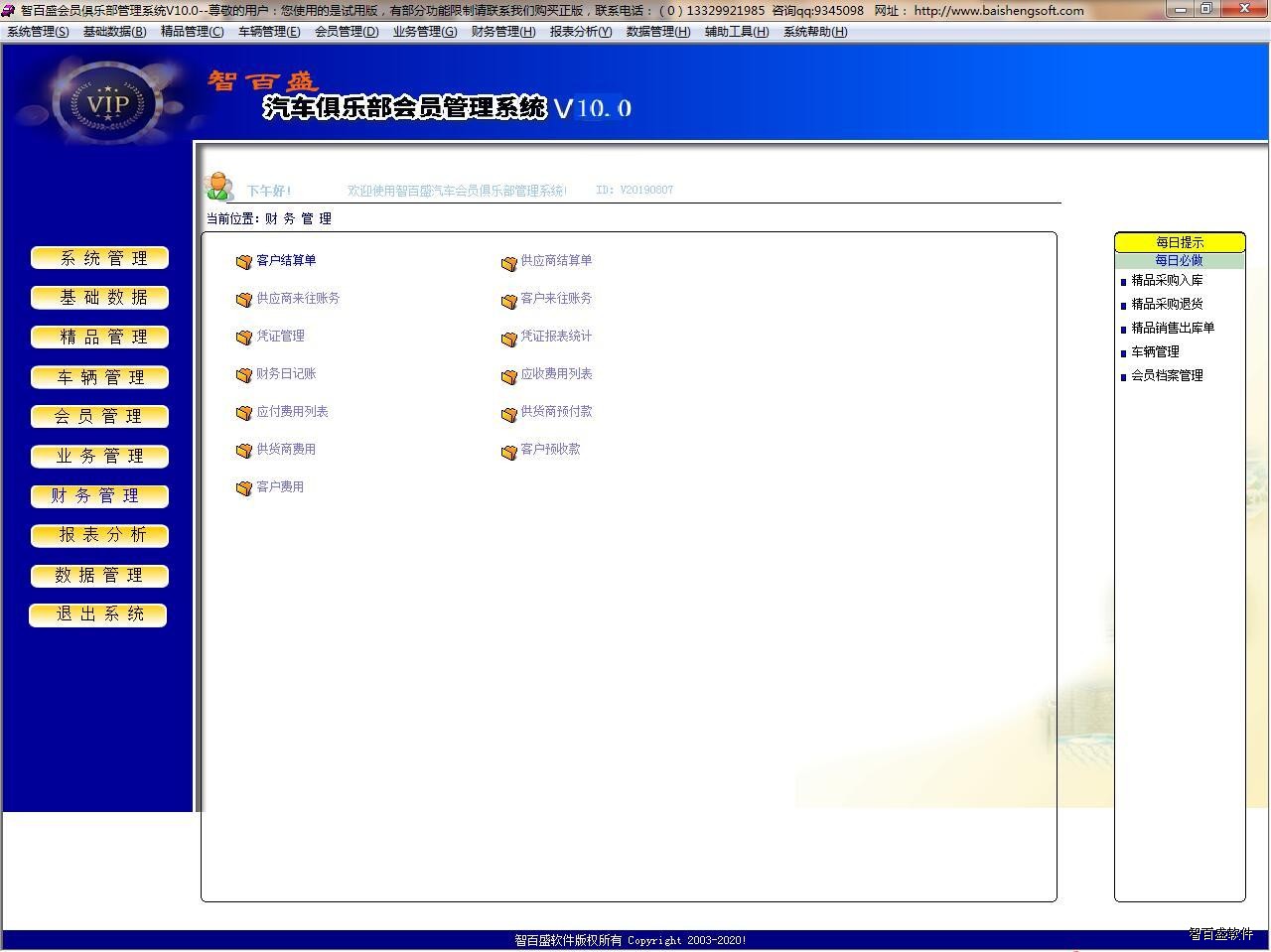Open the 财务日记账 link

pos(286,373)
